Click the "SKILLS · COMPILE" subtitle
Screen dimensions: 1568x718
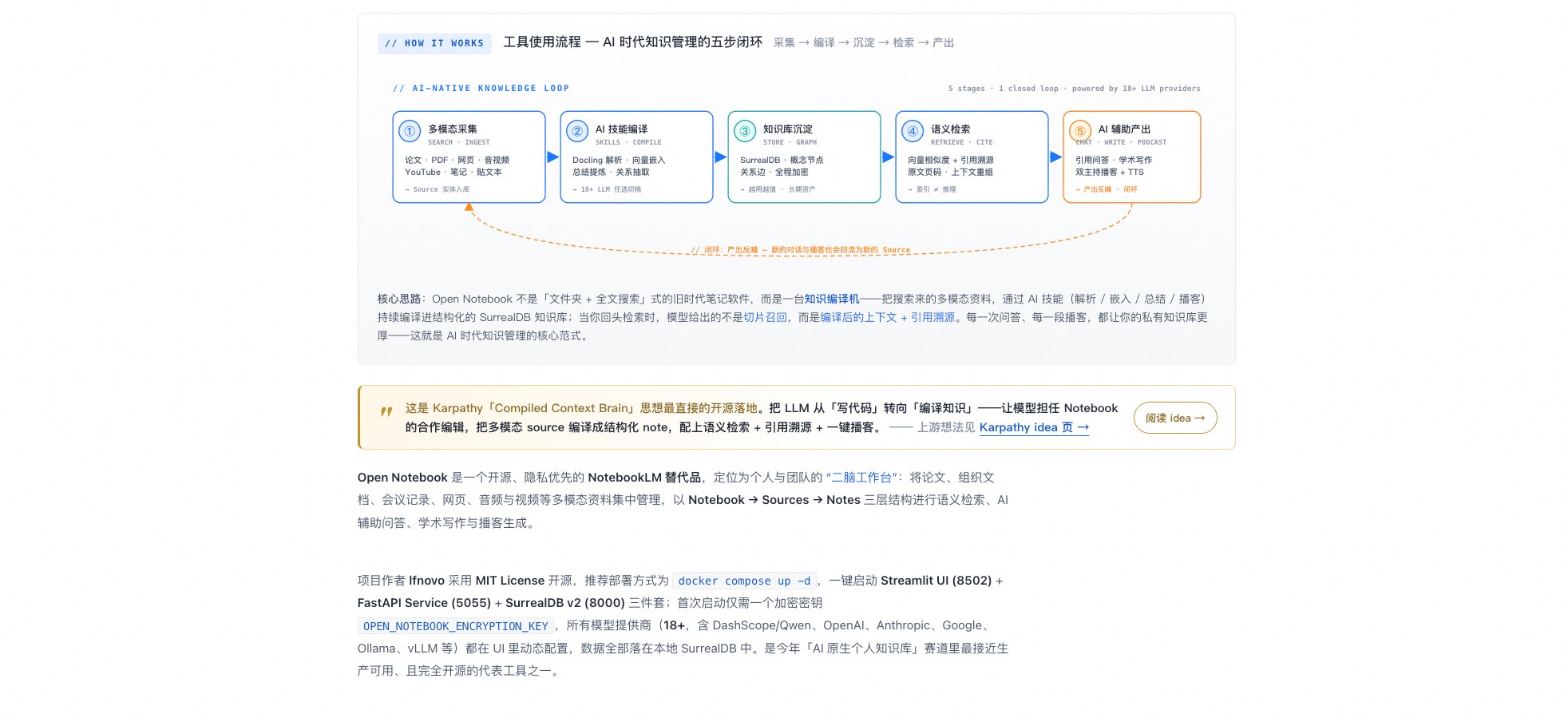point(628,142)
